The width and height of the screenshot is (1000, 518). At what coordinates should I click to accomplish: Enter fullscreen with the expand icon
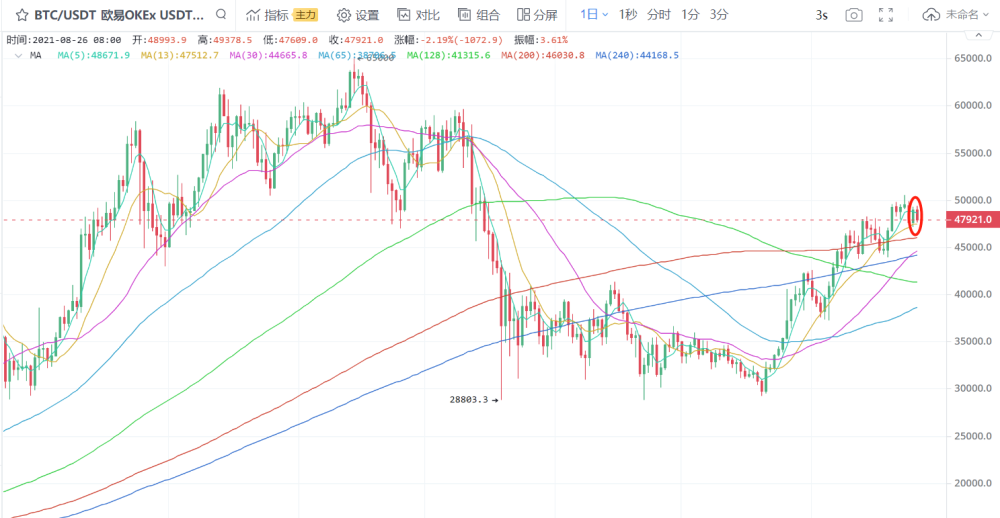[886, 15]
